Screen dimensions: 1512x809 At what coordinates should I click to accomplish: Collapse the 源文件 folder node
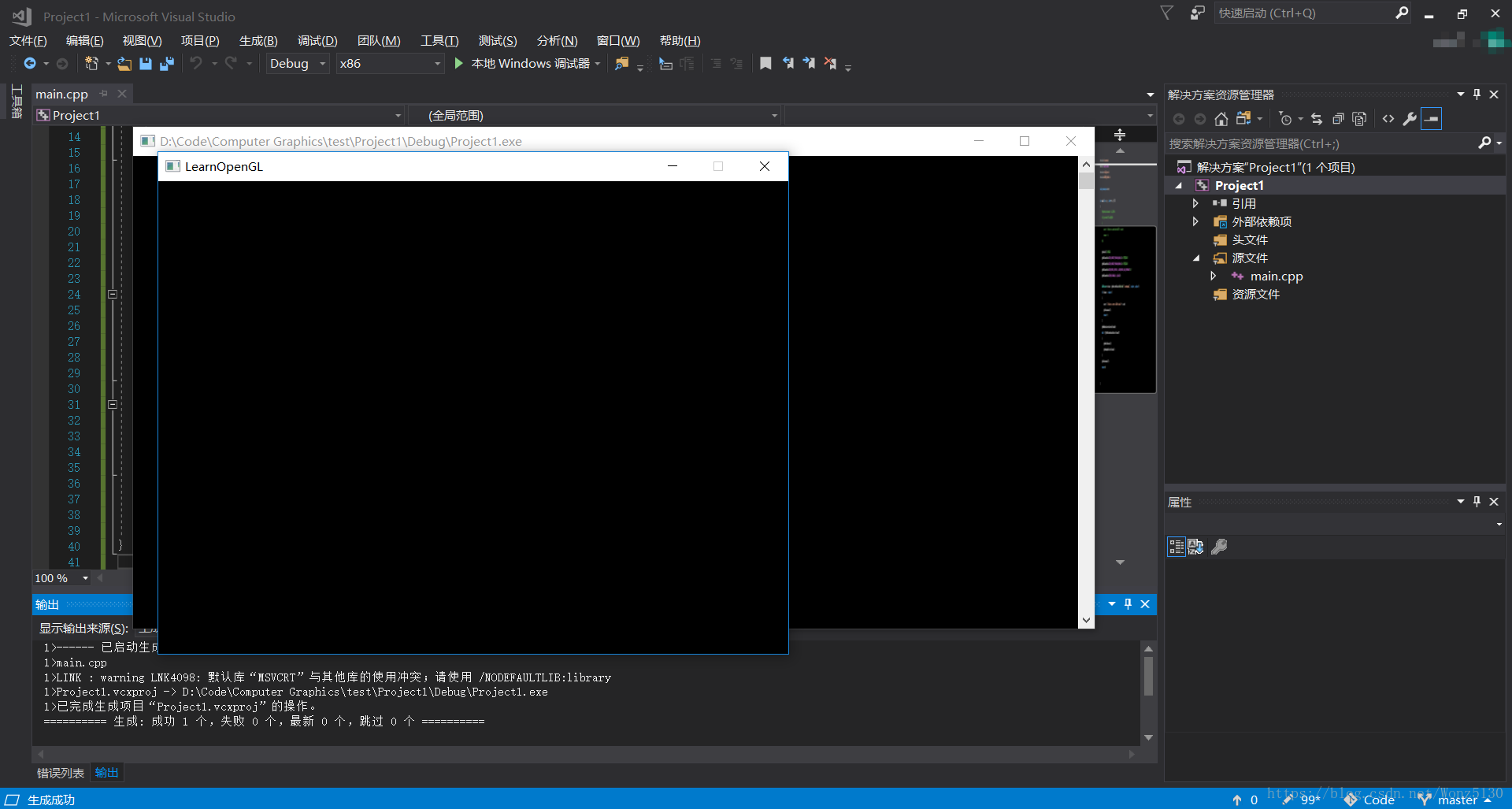click(x=1196, y=258)
